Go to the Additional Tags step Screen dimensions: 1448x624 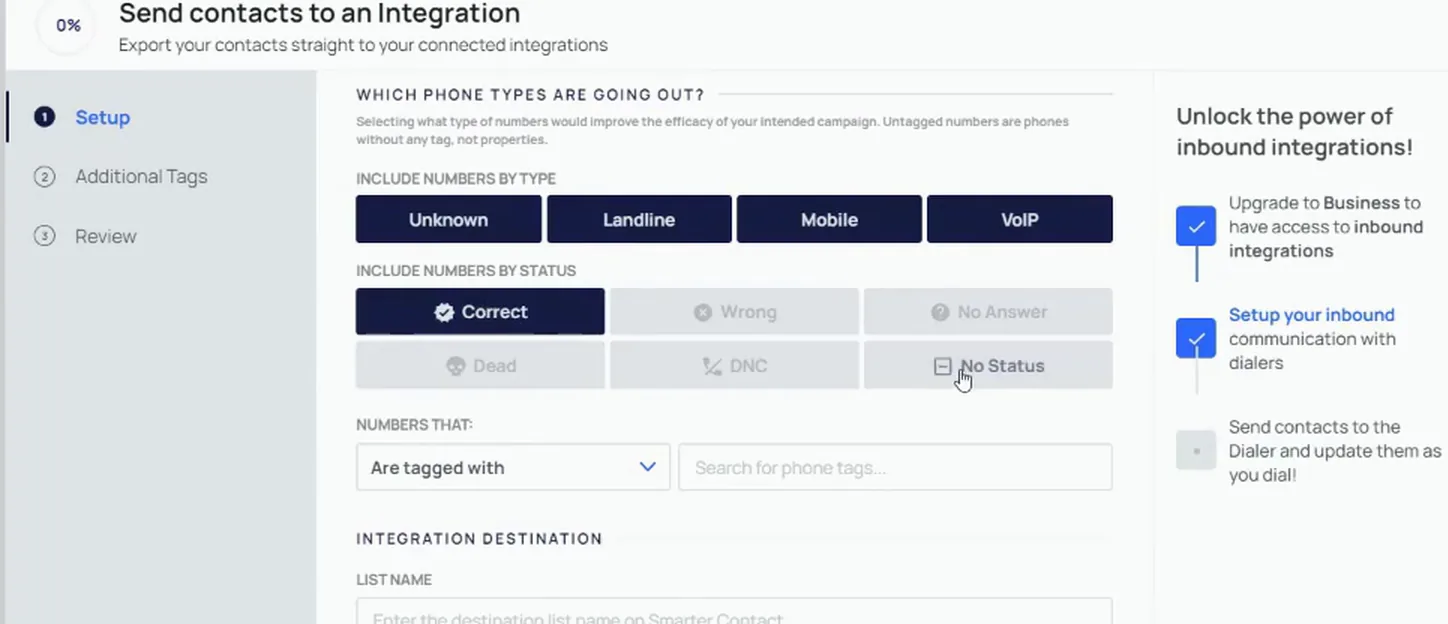pyautogui.click(x=141, y=176)
